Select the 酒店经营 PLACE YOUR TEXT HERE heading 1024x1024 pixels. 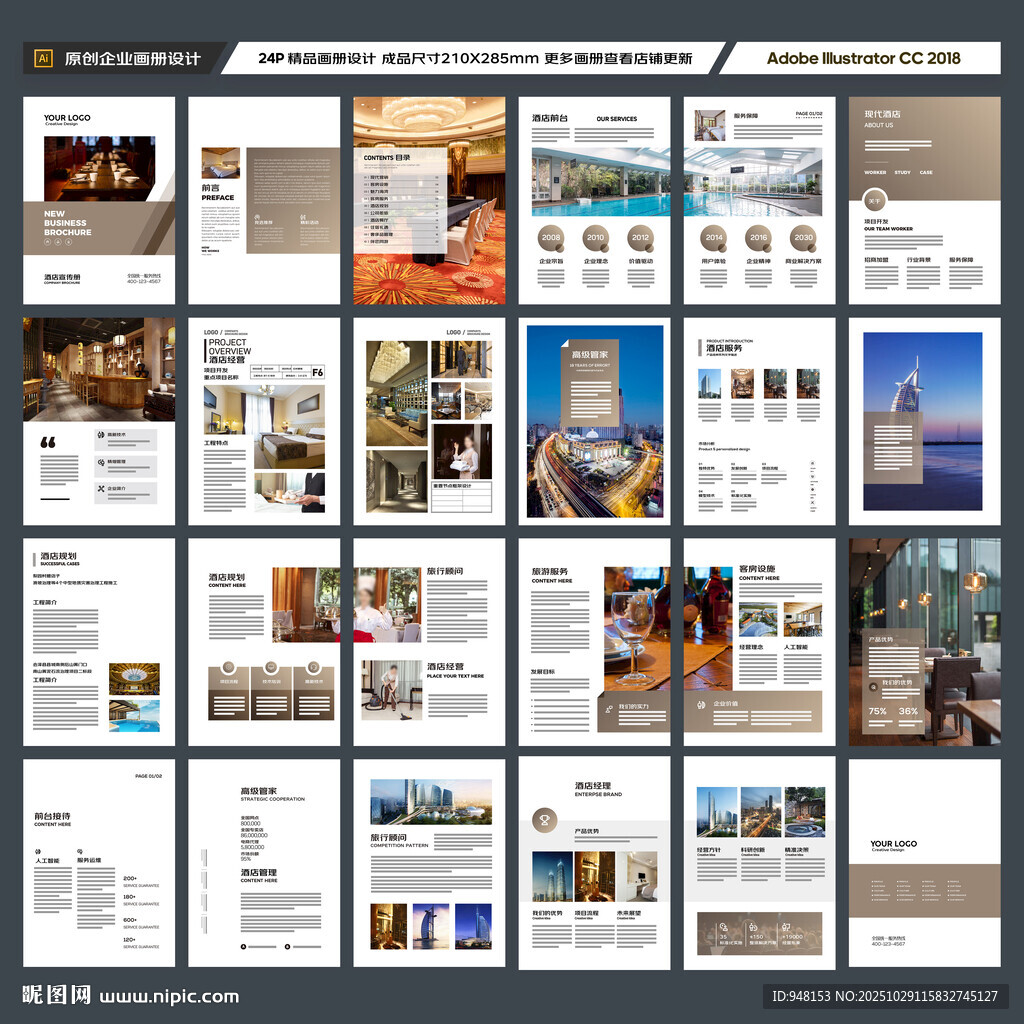(455, 671)
